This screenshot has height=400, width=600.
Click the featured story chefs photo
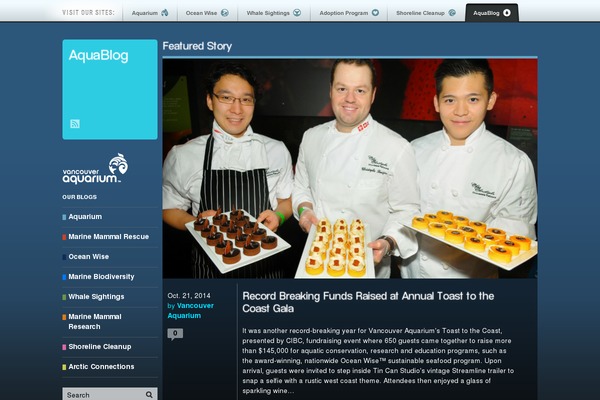tap(350, 168)
